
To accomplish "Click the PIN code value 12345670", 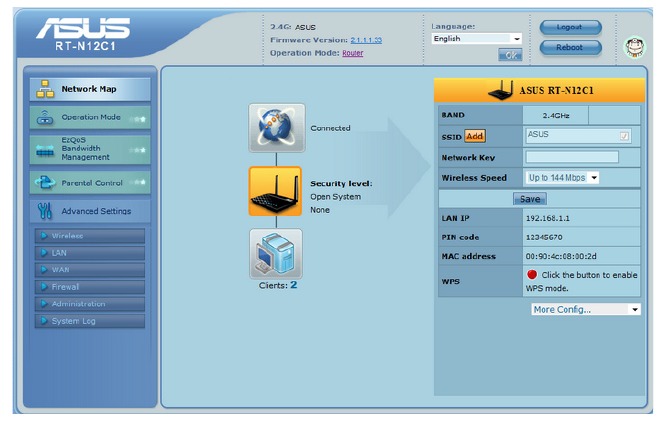I will (x=544, y=237).
